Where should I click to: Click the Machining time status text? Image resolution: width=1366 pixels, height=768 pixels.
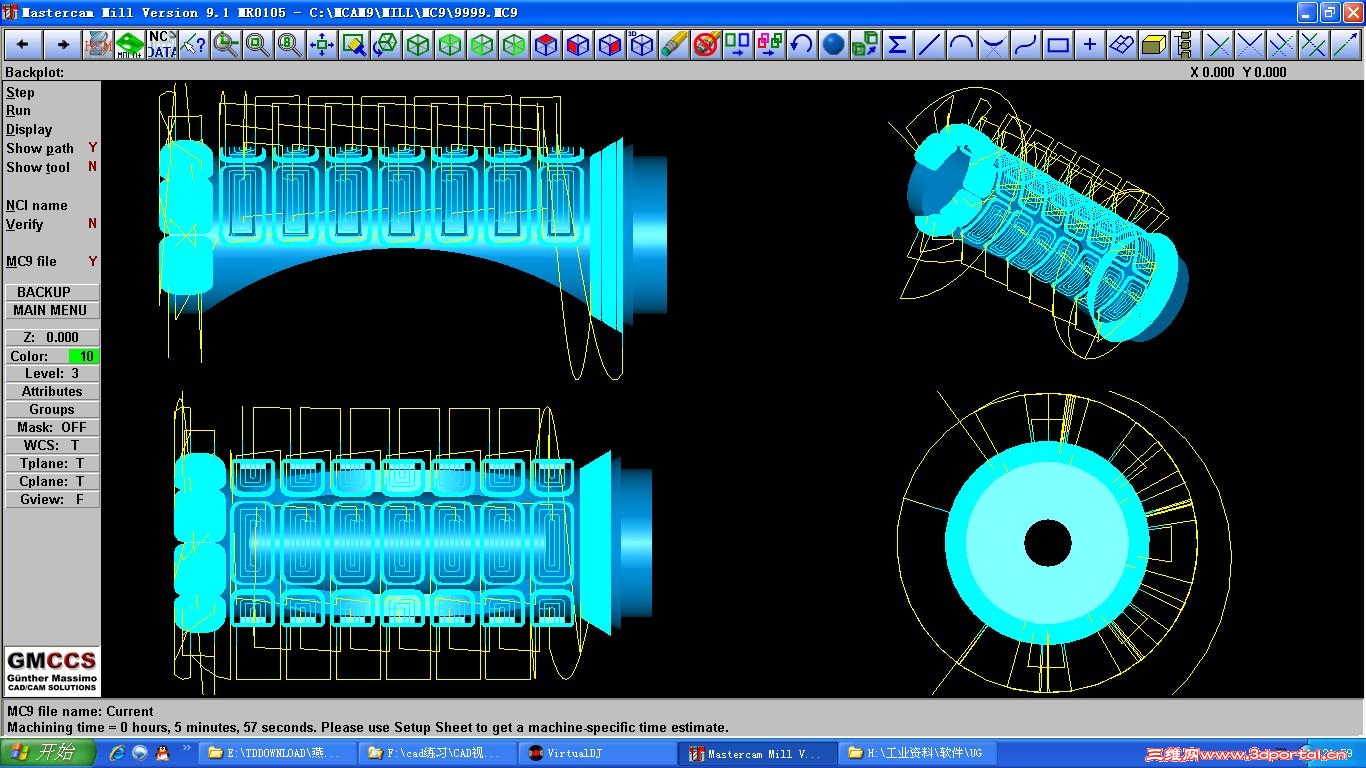(368, 727)
